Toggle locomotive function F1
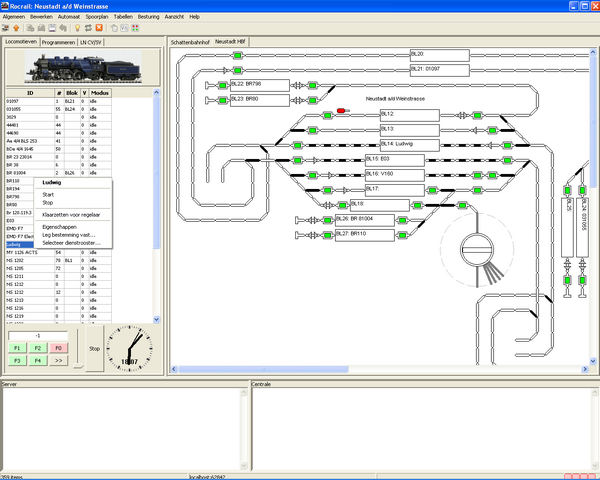 (18, 347)
